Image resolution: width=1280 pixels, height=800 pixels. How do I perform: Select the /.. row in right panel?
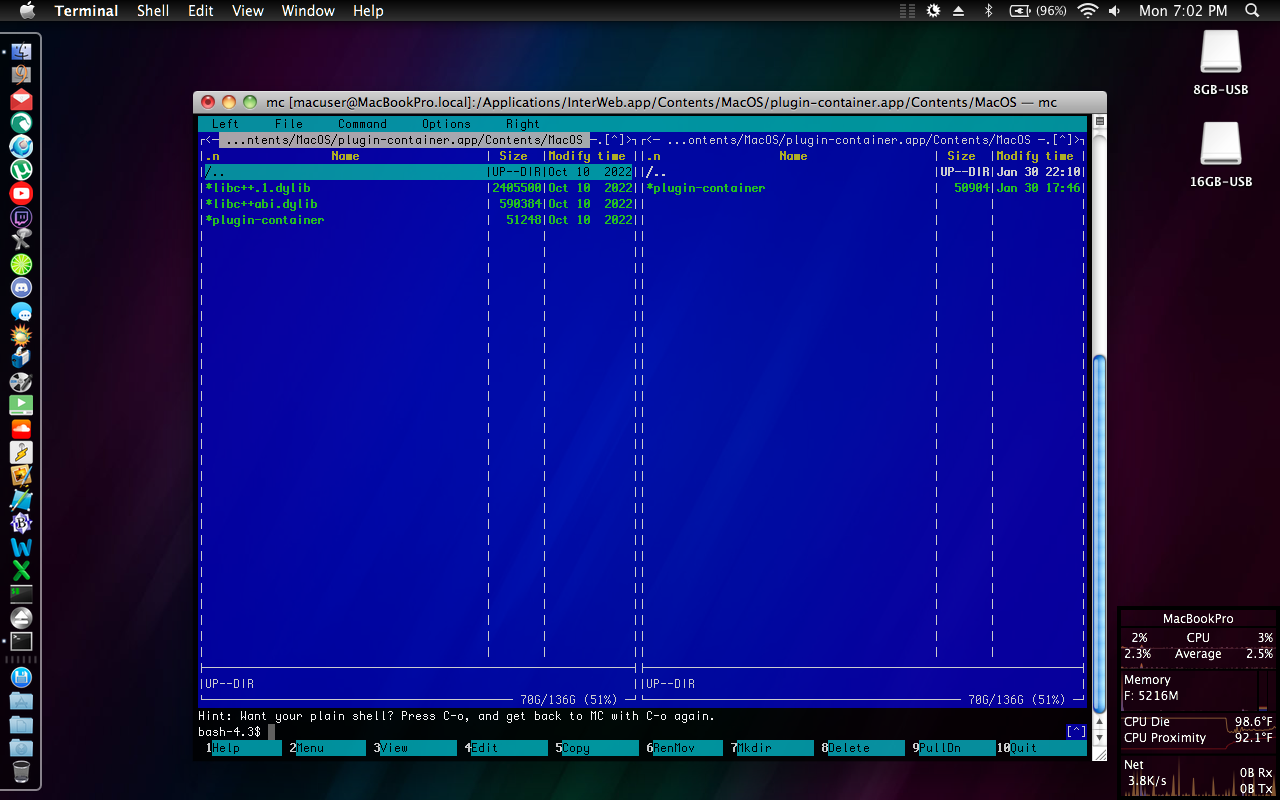pyautogui.click(x=864, y=172)
